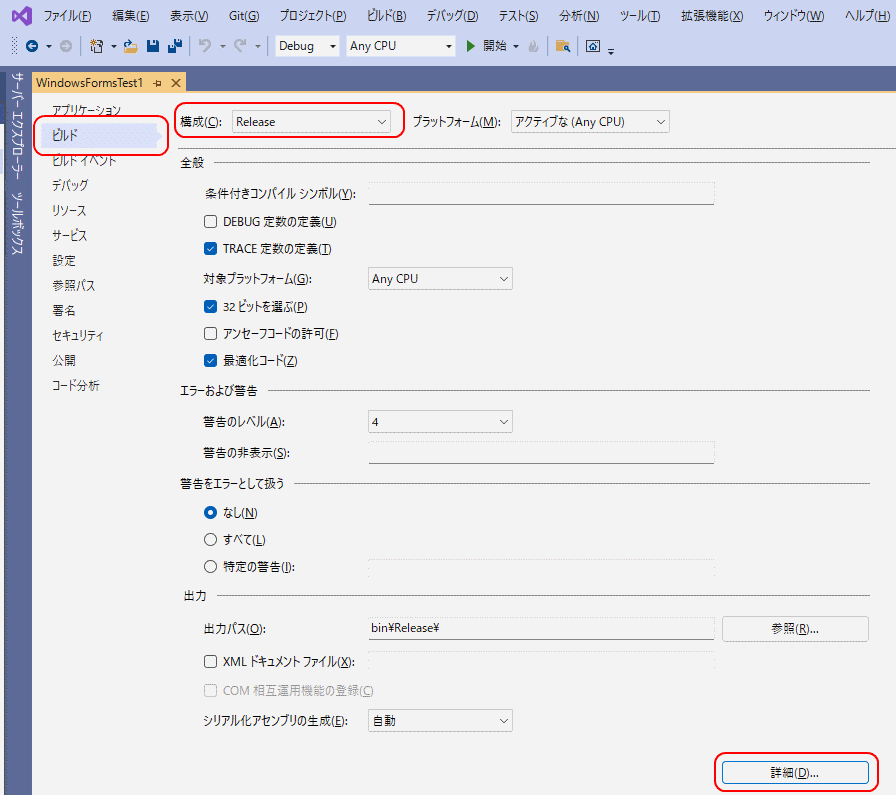This screenshot has height=795, width=896.
Task: Navigate backward with the blue arrow
Action: point(32,46)
